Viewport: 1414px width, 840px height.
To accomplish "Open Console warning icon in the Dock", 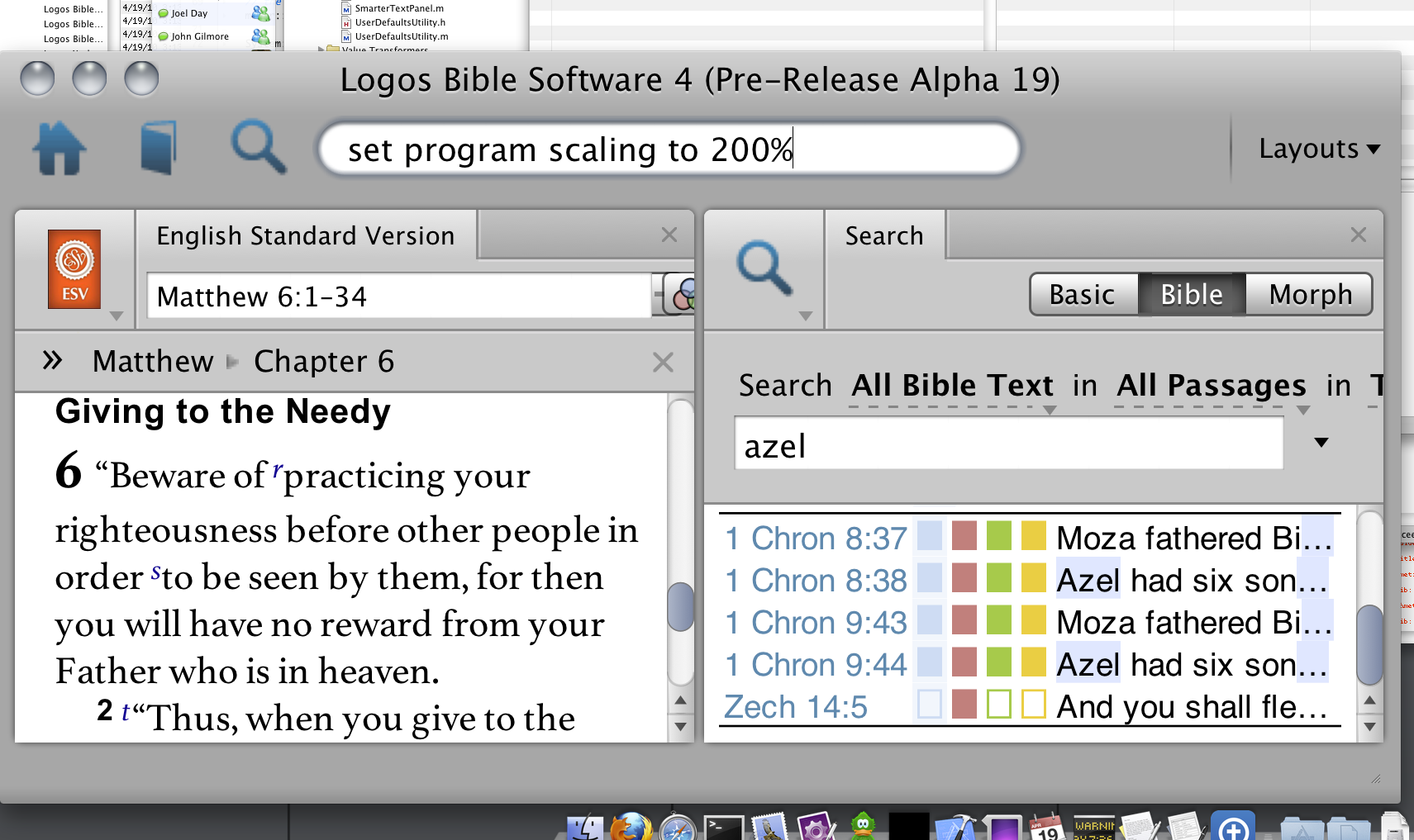I will (1093, 828).
